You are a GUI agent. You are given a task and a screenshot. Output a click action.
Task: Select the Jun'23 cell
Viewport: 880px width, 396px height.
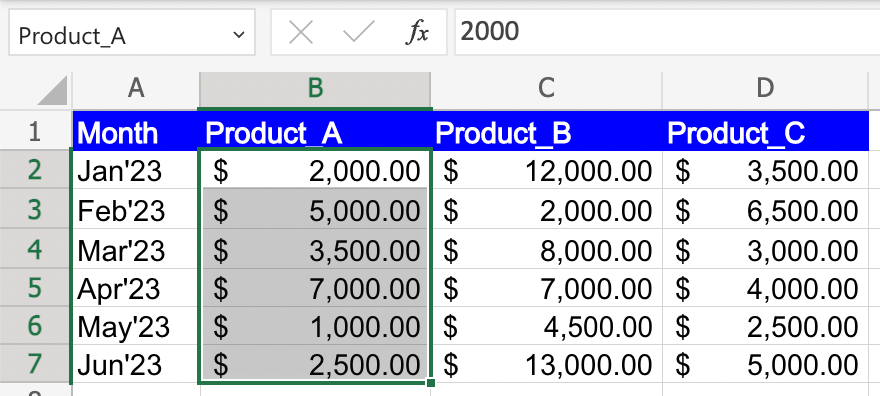pos(136,364)
